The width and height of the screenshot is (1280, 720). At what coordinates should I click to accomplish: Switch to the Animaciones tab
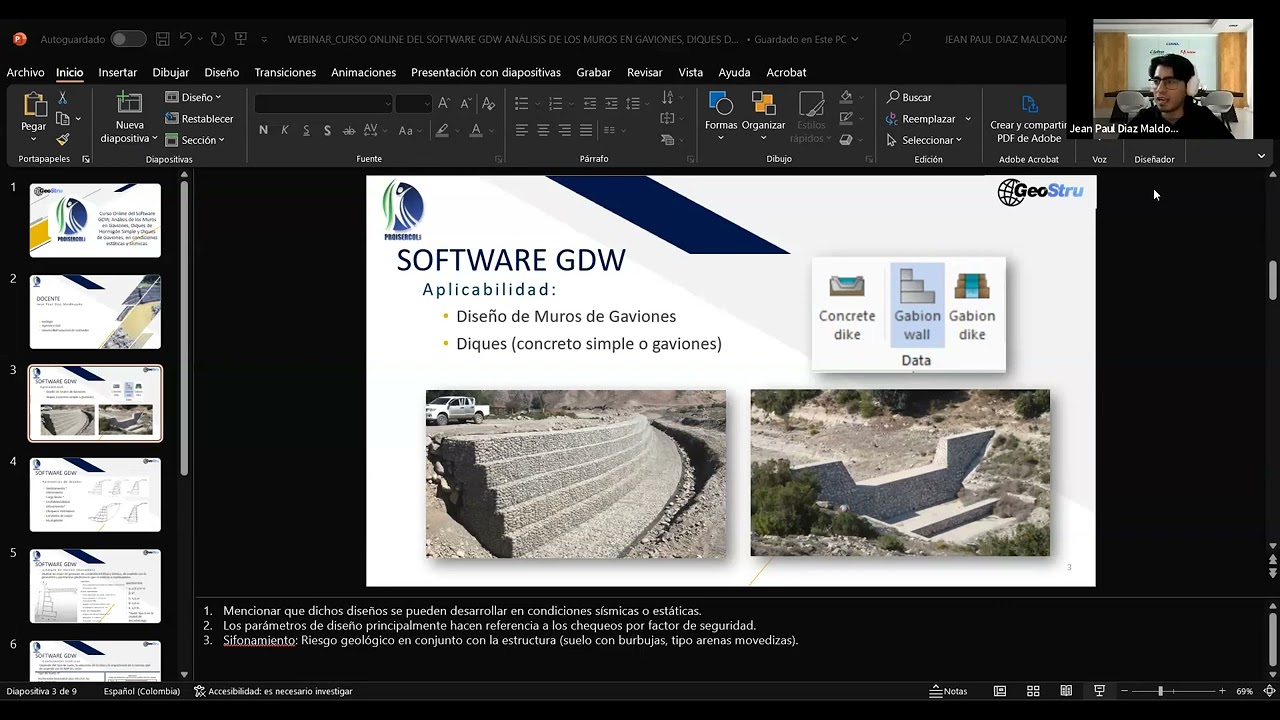point(363,72)
